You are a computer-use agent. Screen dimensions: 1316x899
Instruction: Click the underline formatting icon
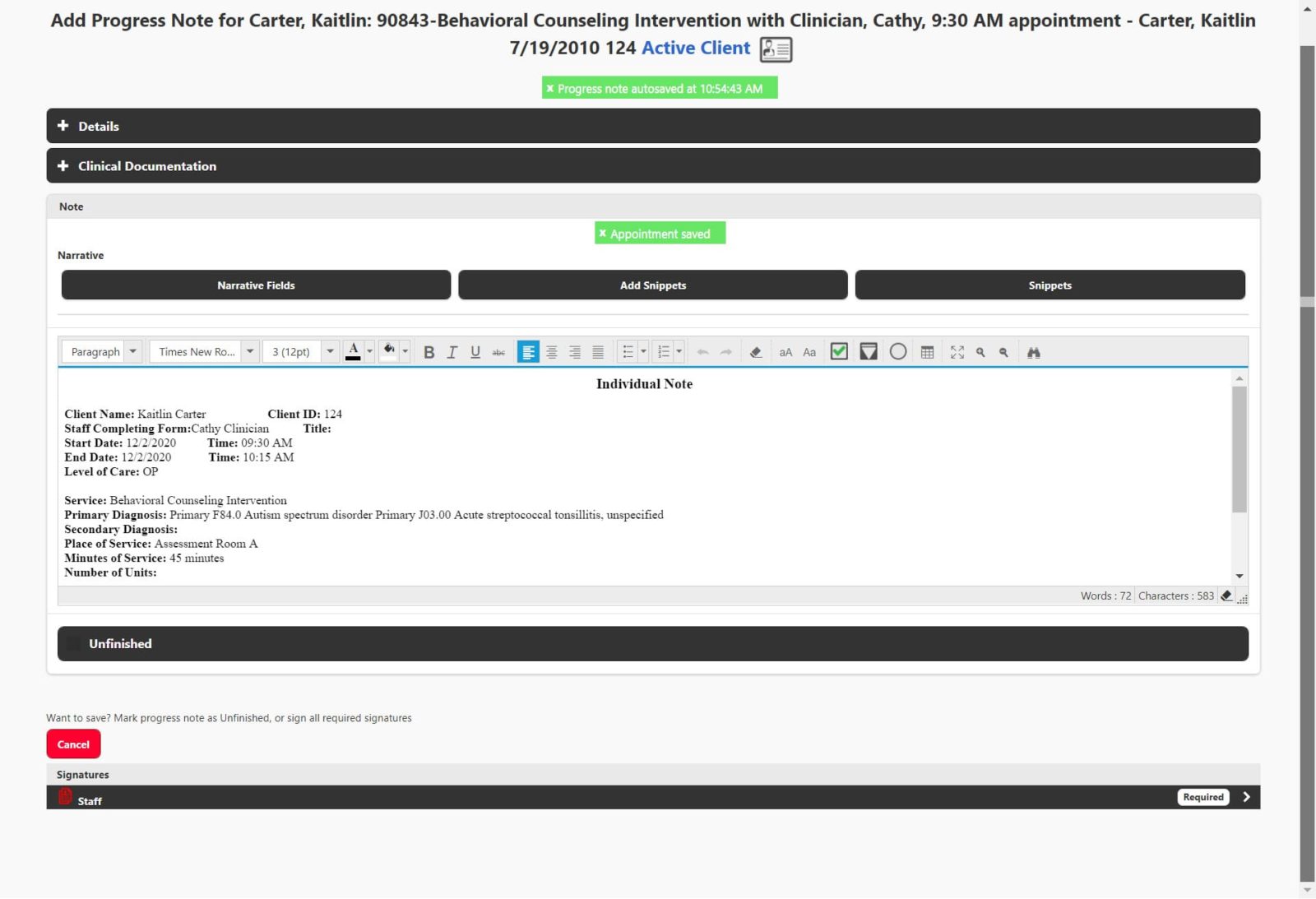click(475, 352)
